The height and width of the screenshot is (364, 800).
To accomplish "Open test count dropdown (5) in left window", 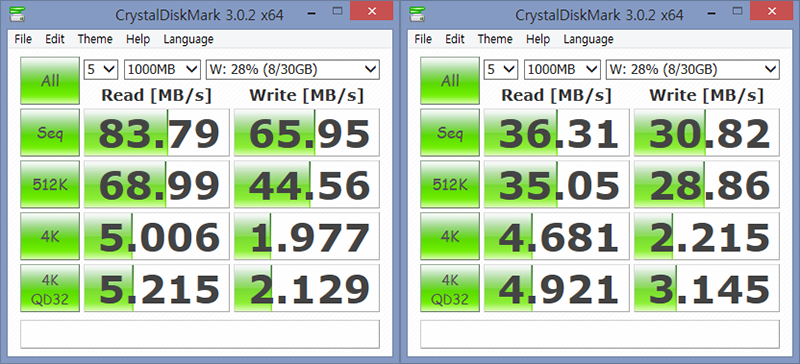I will [x=101, y=69].
